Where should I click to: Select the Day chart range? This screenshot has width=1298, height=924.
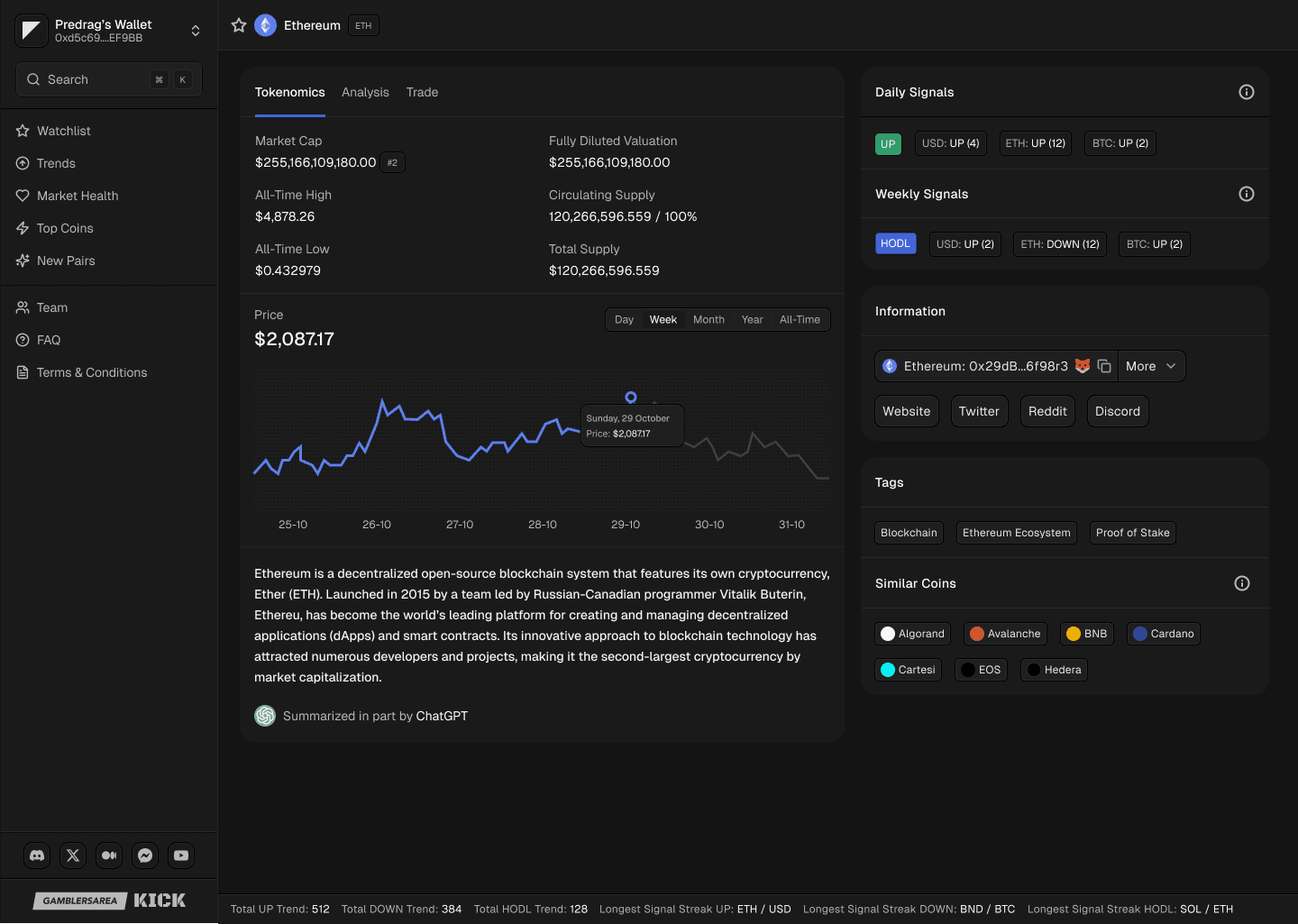click(624, 320)
